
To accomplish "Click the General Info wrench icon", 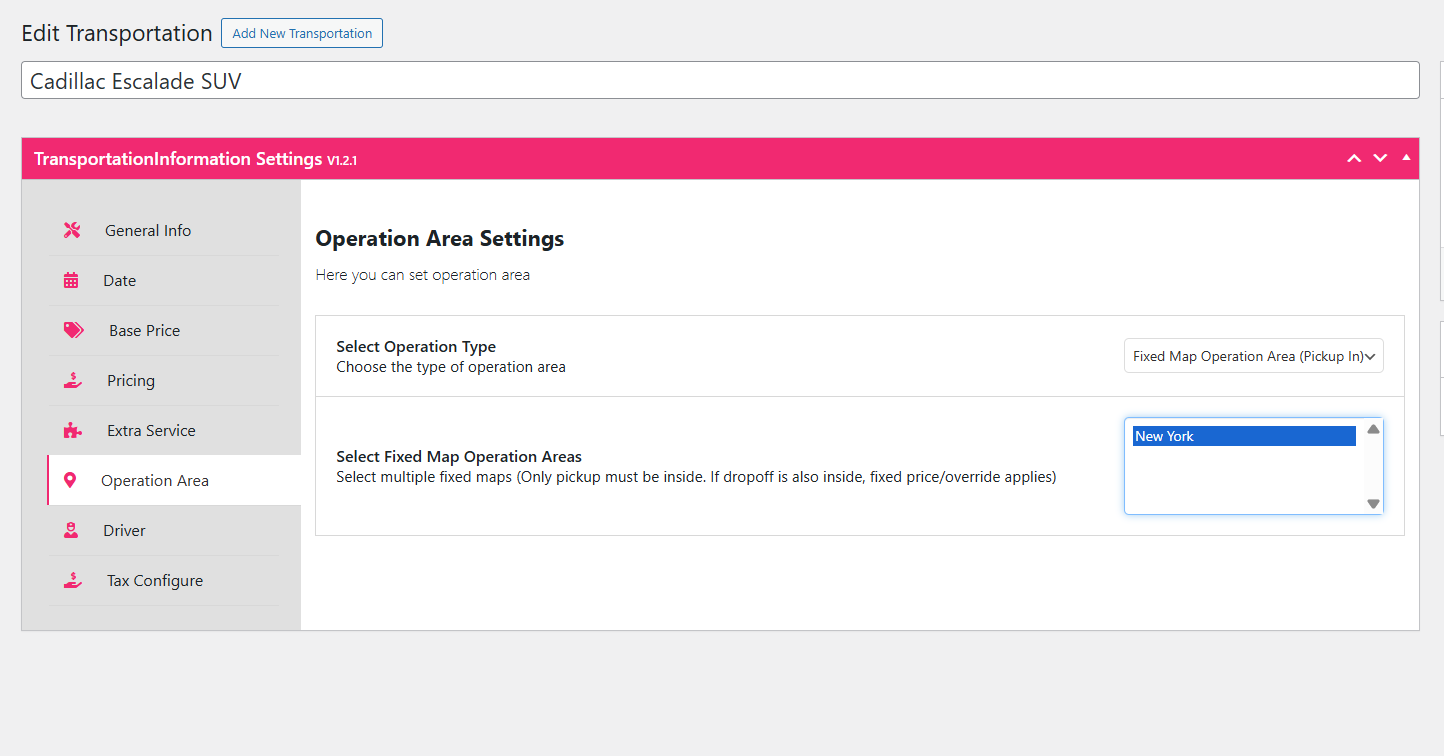I will 72,230.
